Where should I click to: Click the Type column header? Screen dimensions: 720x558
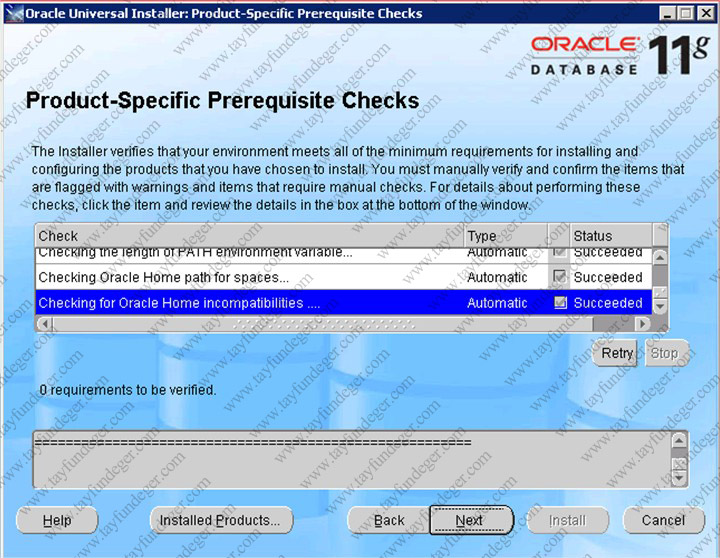(x=506, y=236)
